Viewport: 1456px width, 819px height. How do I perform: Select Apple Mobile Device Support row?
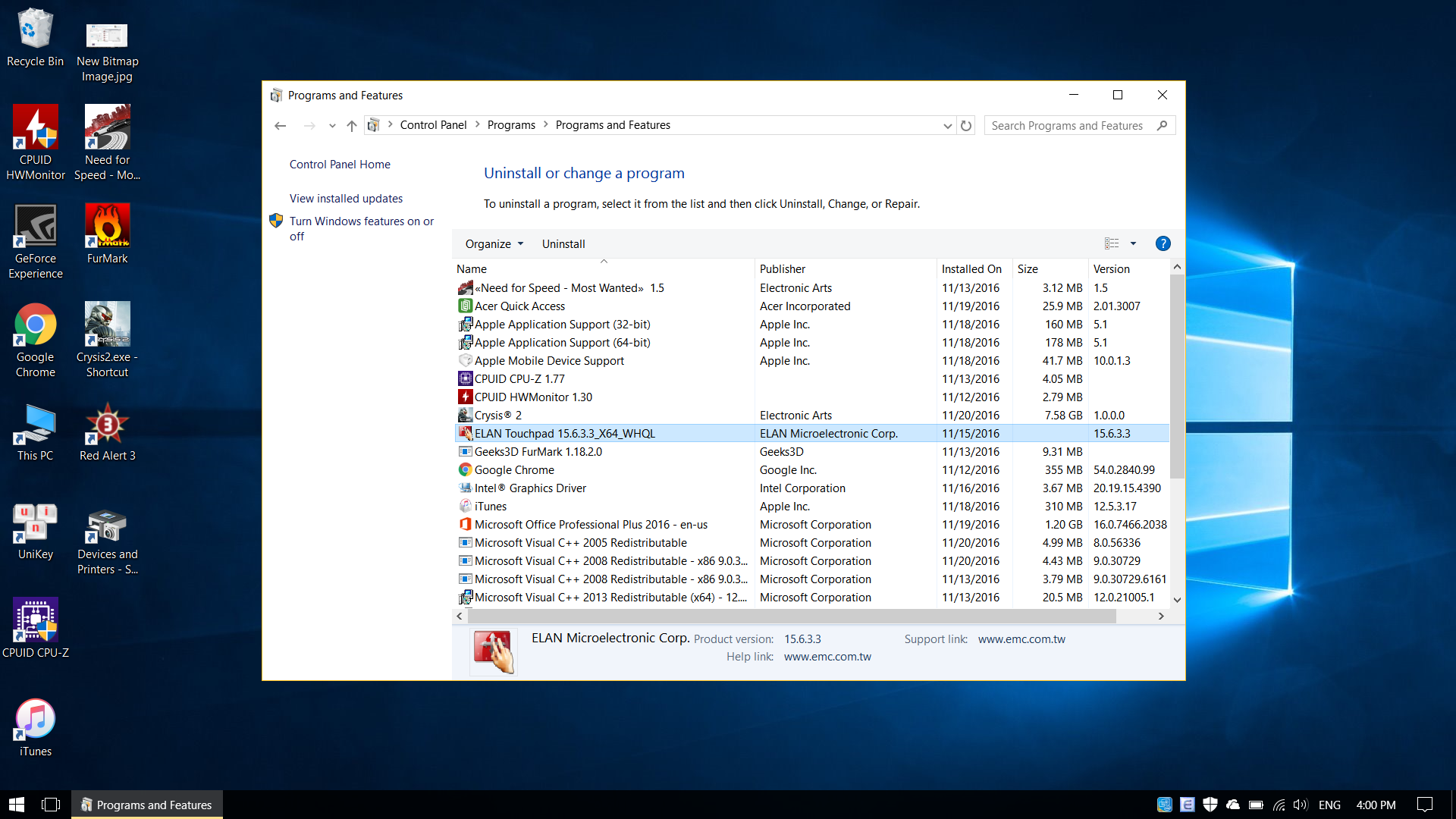click(x=811, y=361)
